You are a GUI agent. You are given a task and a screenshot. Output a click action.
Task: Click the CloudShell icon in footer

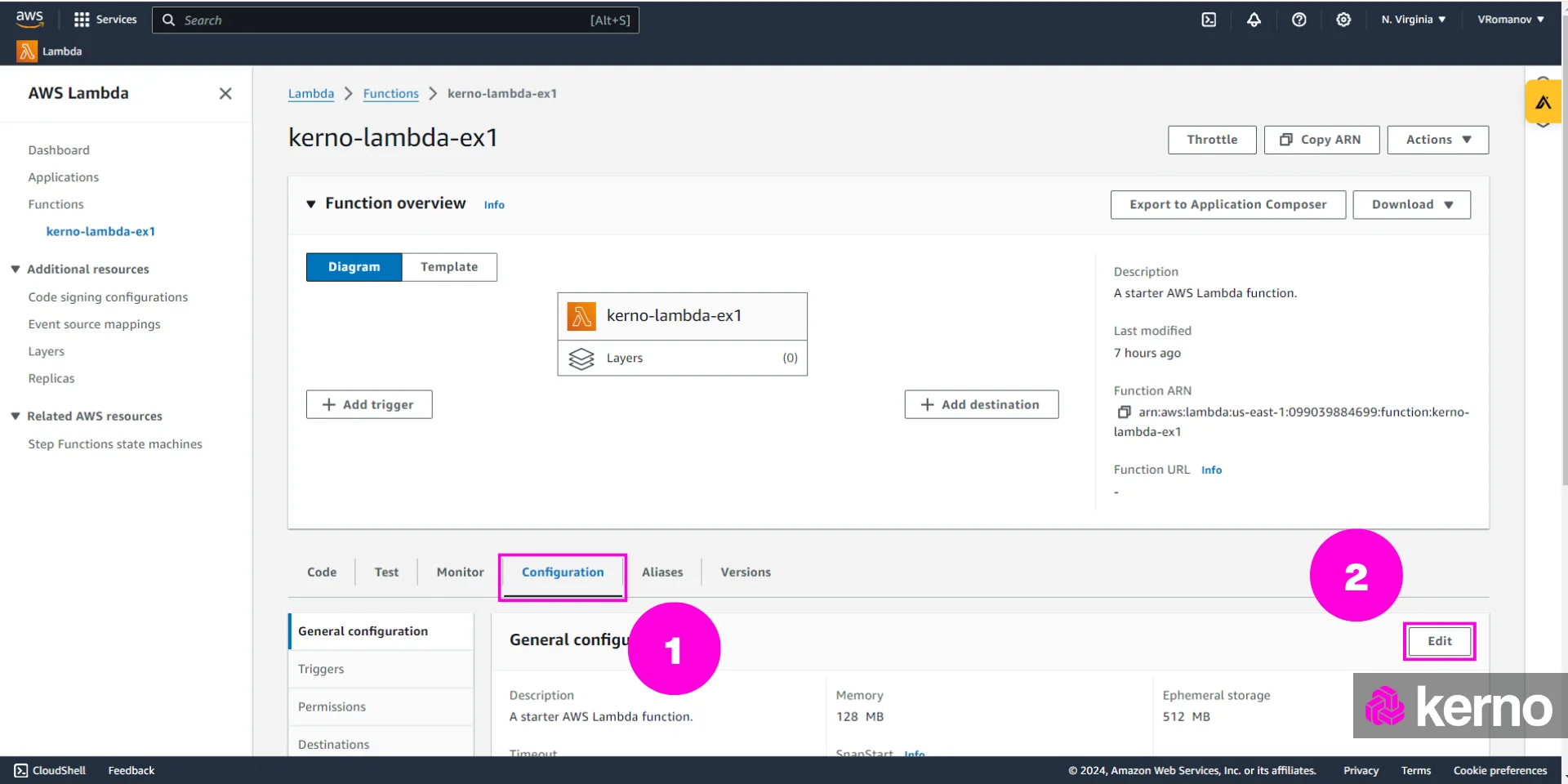click(21, 770)
